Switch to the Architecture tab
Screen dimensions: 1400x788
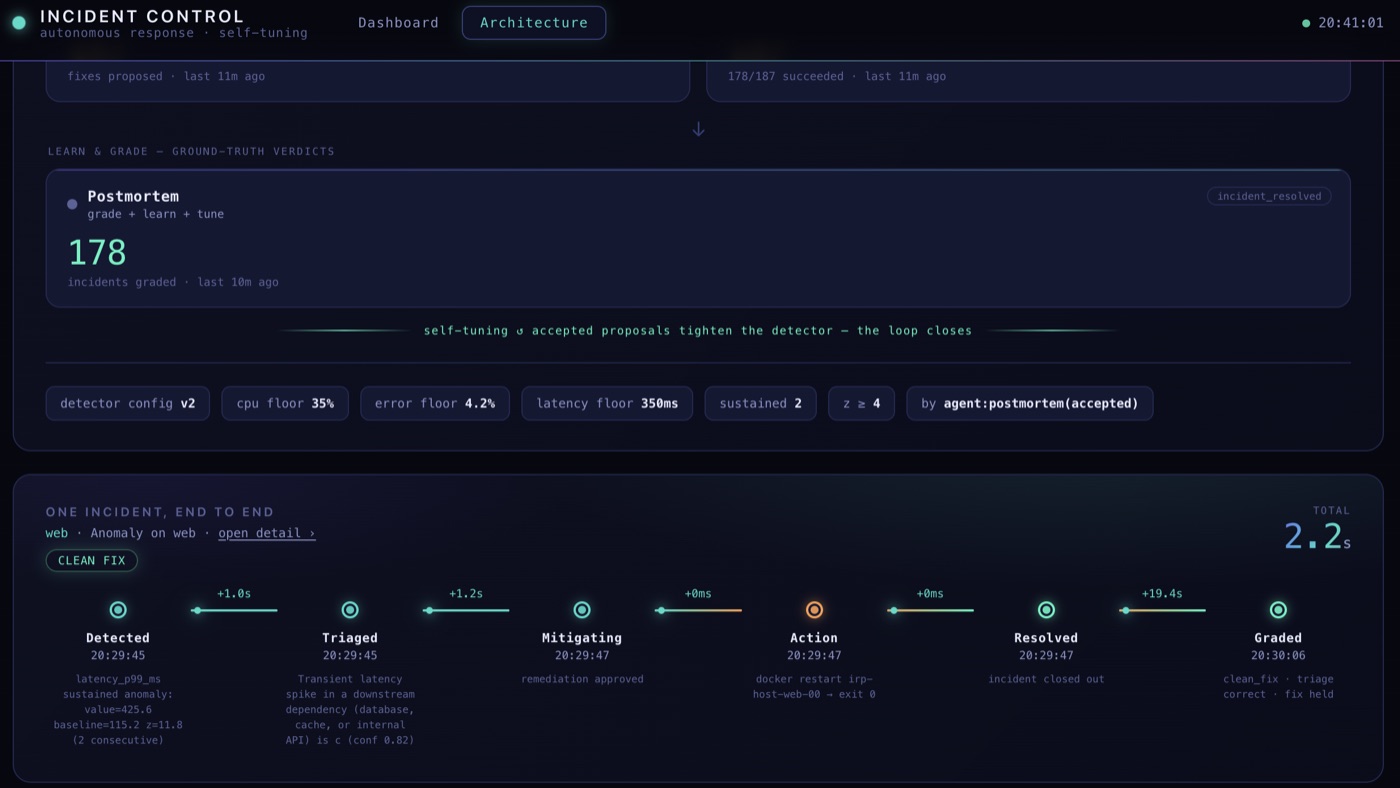pos(534,23)
